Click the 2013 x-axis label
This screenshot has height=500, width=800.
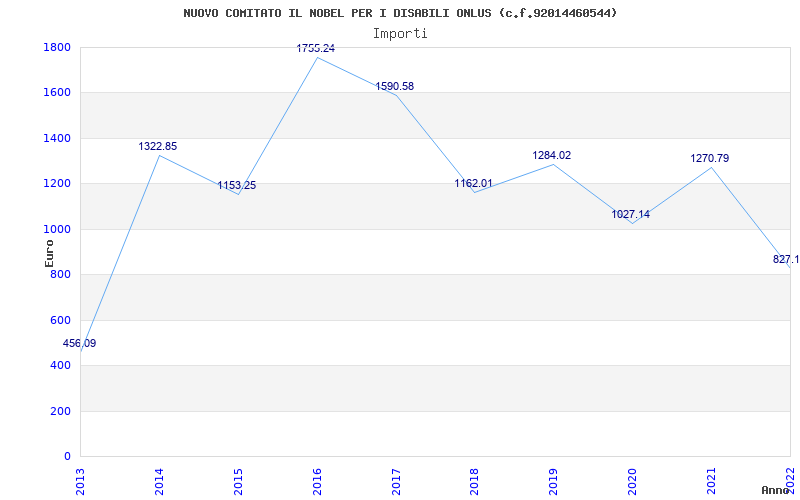click(80, 482)
